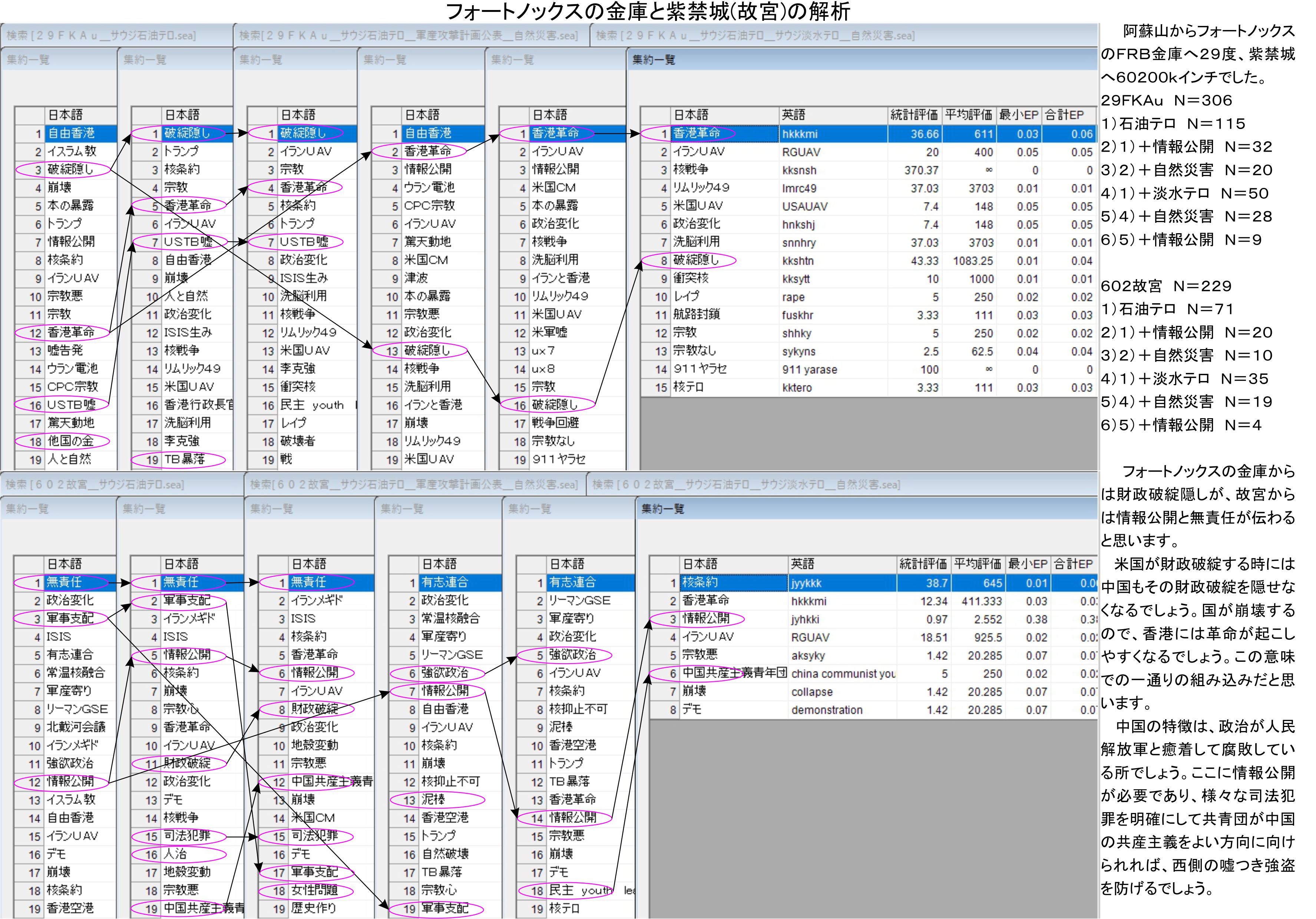Select the 津波 entry in the list
This screenshot has width=1316, height=919.
[x=416, y=278]
